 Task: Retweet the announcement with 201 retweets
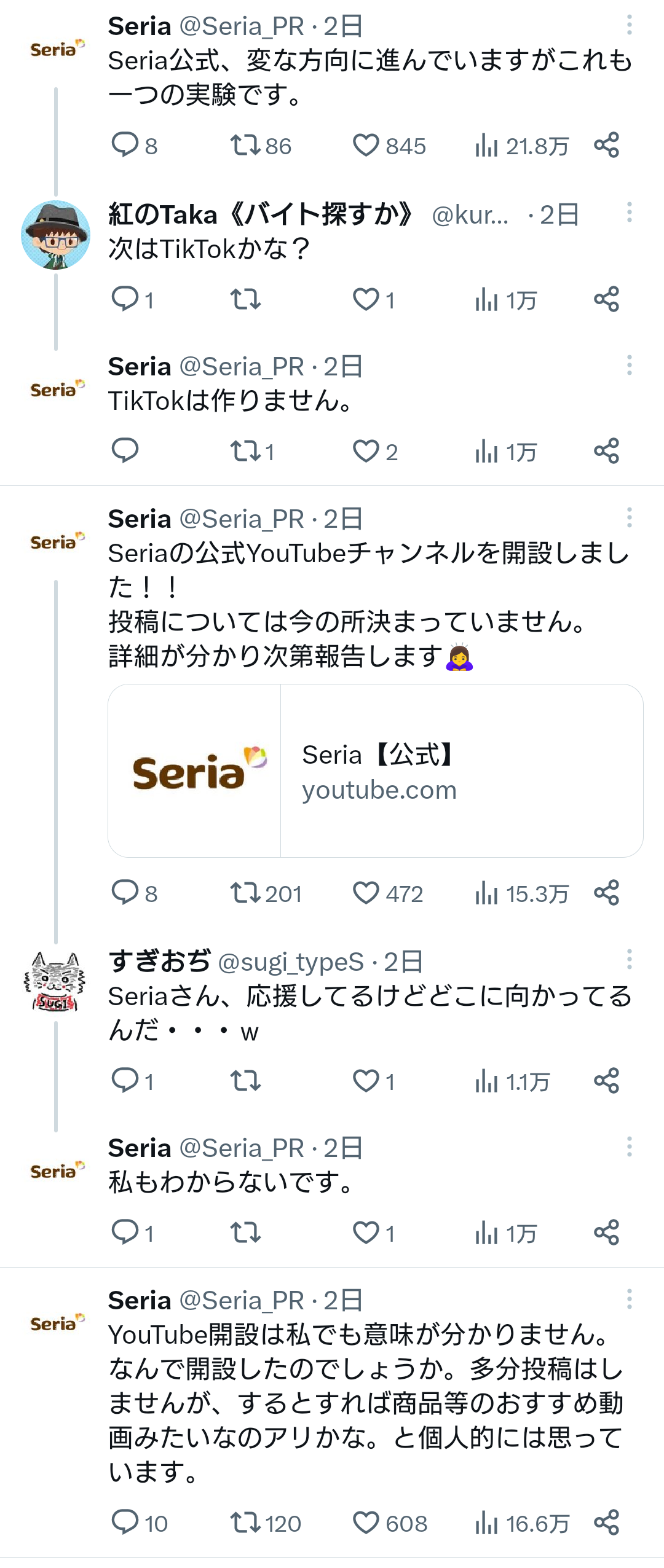tap(245, 893)
